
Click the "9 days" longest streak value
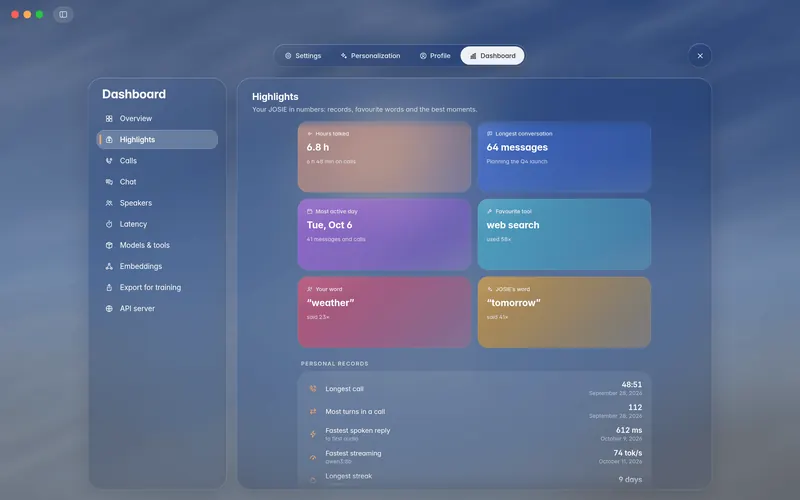coord(630,480)
